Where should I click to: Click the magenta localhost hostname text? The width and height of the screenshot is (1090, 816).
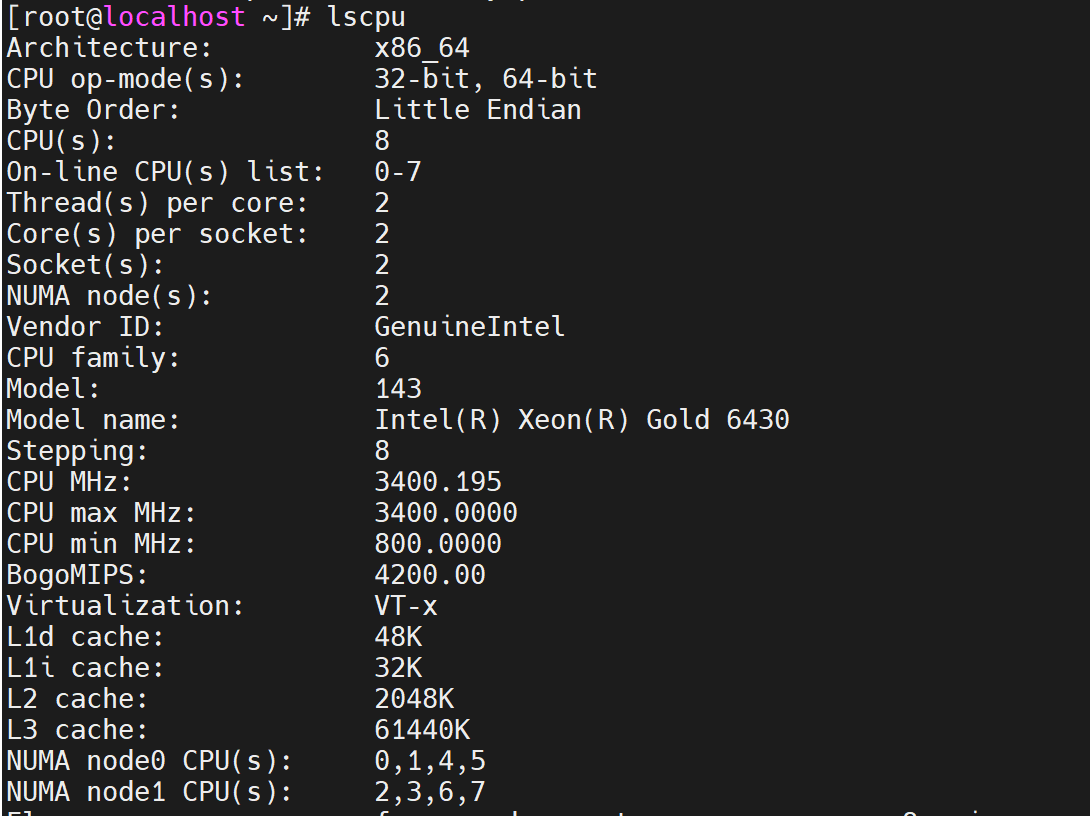click(174, 17)
